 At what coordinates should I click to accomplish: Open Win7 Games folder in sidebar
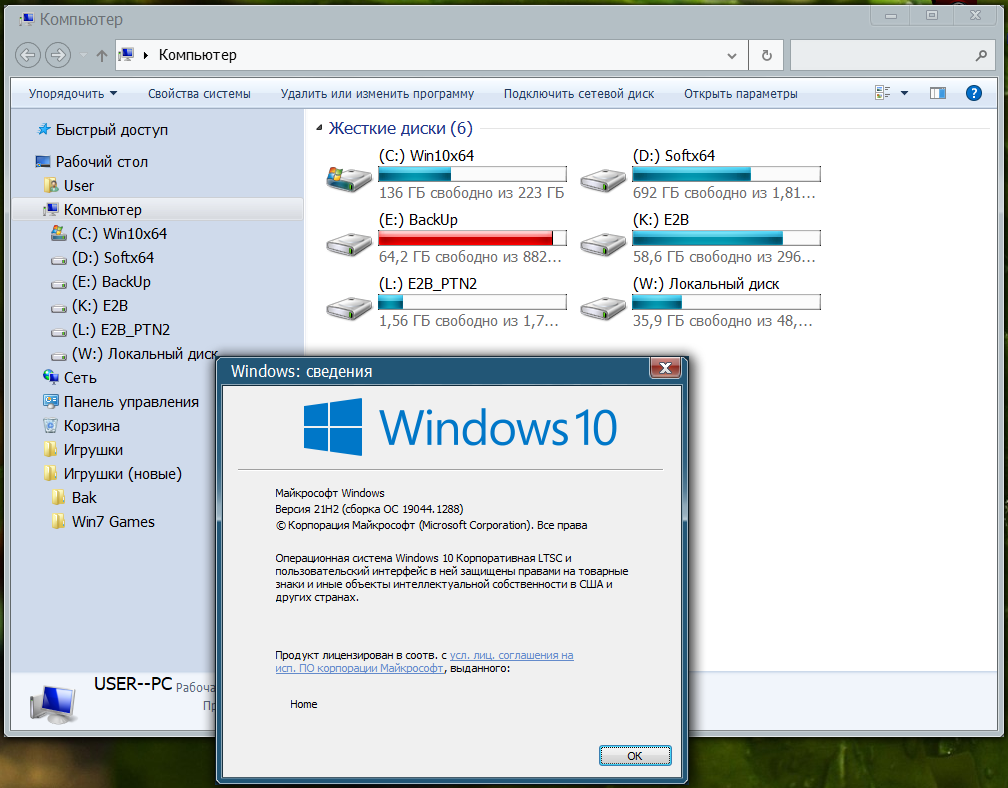113,522
